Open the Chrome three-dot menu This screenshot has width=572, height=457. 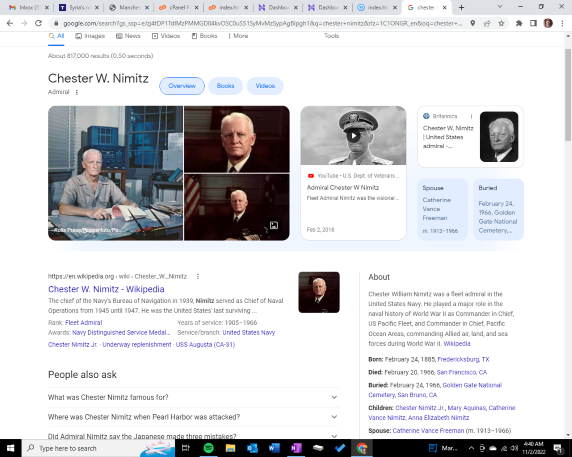coord(562,23)
